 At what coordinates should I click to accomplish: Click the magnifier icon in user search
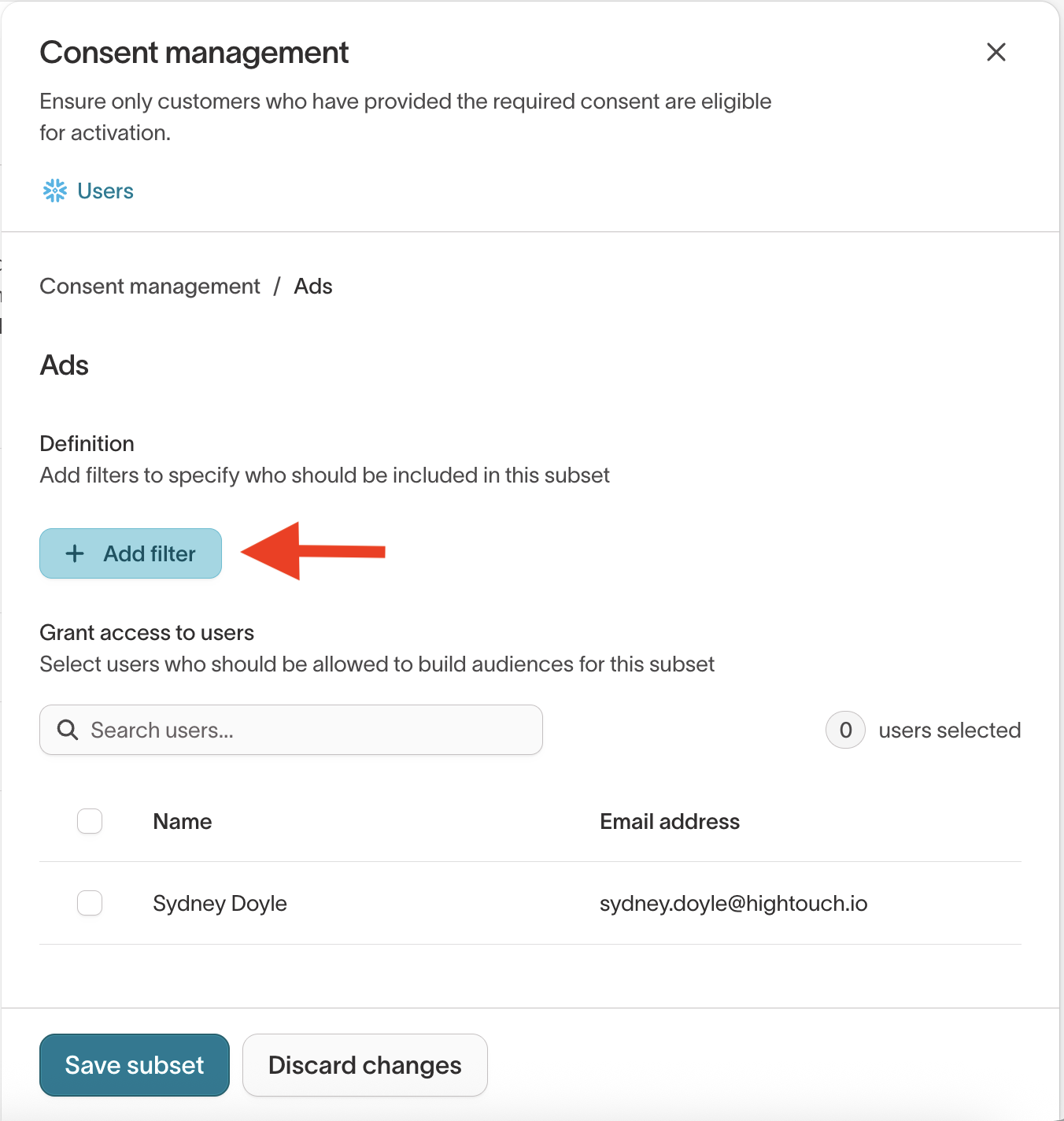pyautogui.click(x=68, y=730)
